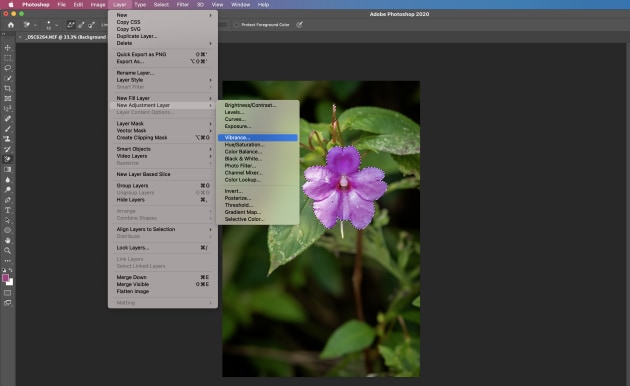Choose Sampling: Once icon in options bar
Screen dimensions: 630x386
click(x=81, y=25)
